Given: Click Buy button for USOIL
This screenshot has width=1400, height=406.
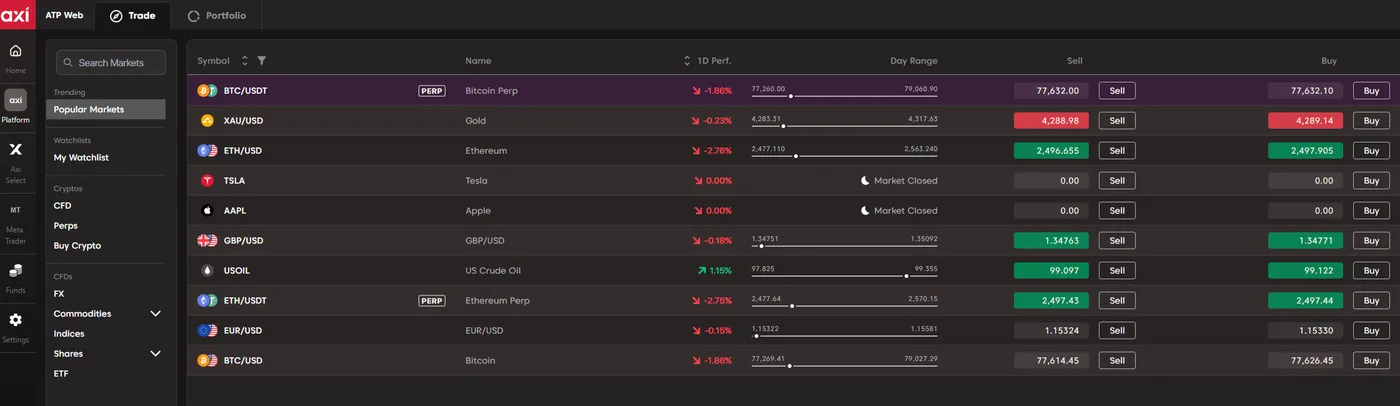Looking at the screenshot, I should 1371,270.
